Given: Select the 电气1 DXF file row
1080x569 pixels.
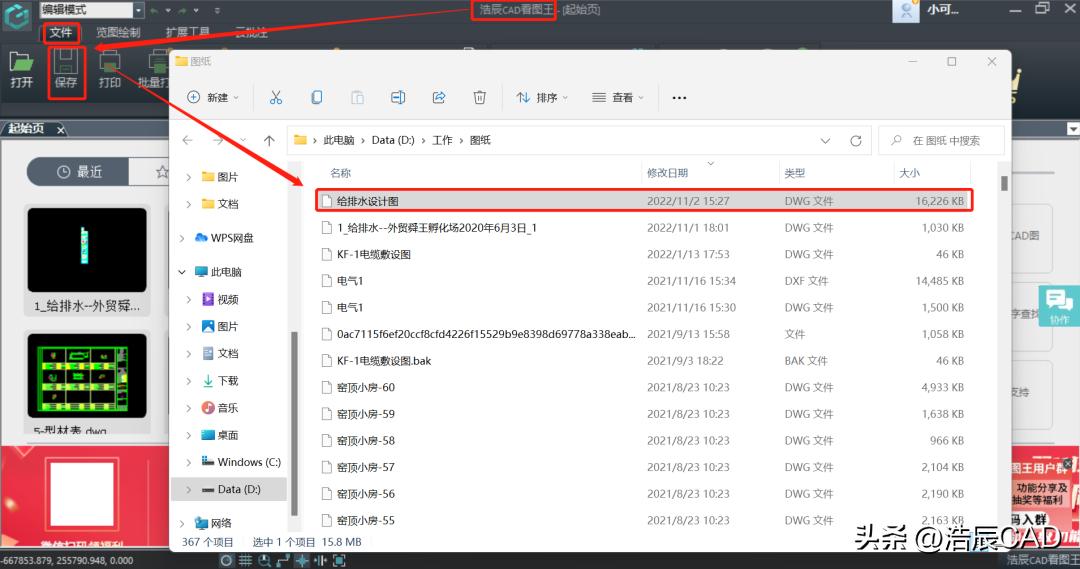Looking at the screenshot, I should pyautogui.click(x=643, y=281).
